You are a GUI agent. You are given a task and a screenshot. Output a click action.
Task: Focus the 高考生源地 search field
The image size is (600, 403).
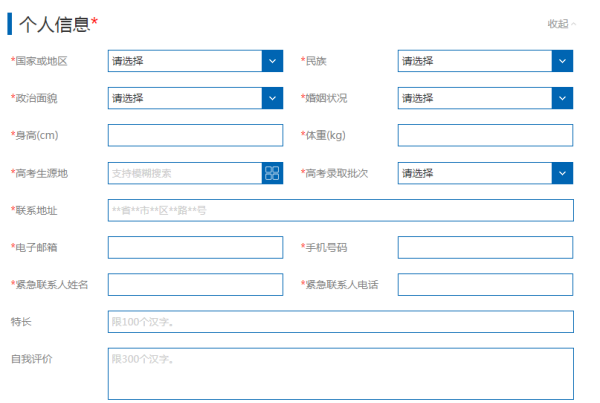185,173
